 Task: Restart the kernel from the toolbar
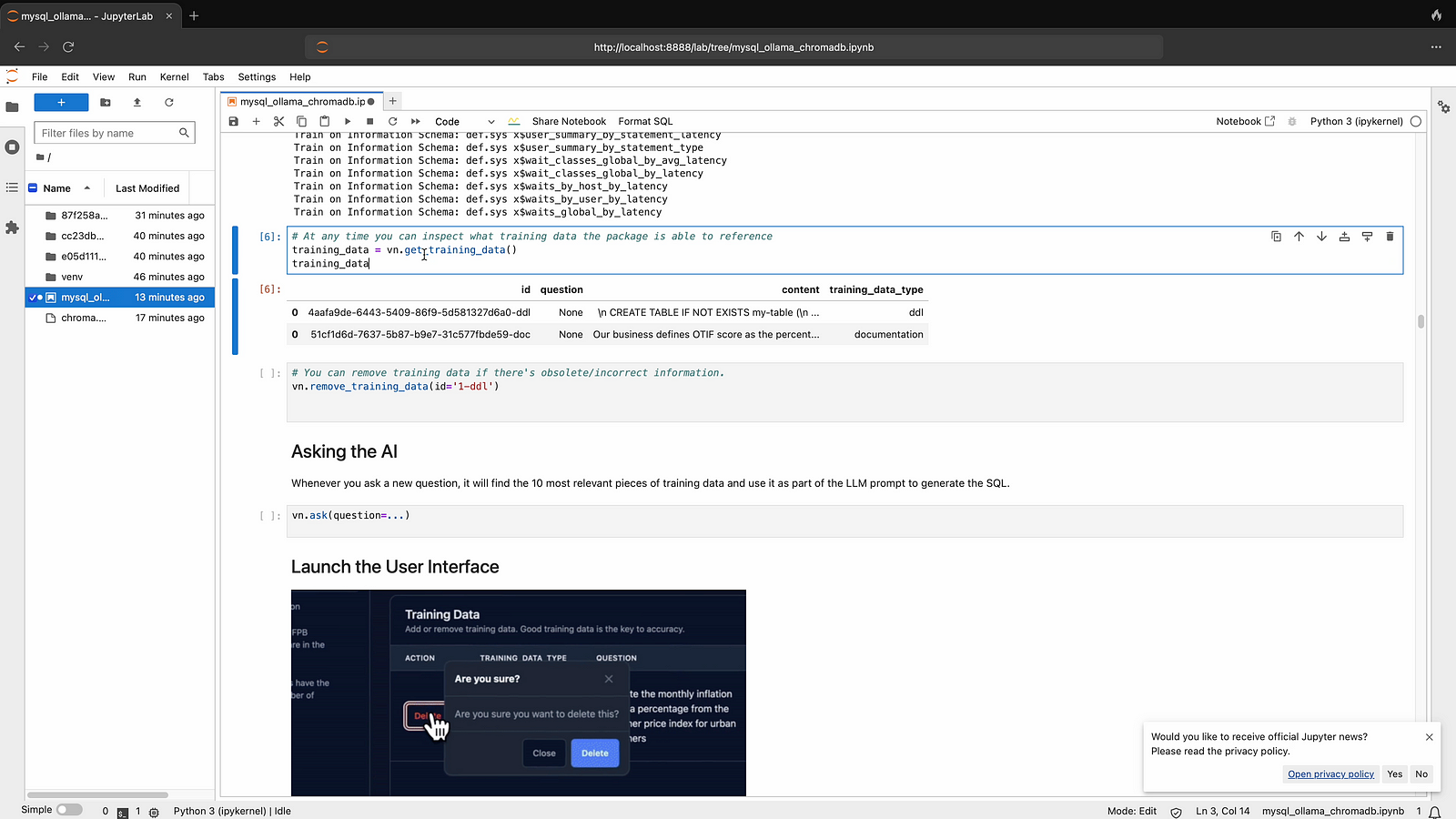click(393, 121)
